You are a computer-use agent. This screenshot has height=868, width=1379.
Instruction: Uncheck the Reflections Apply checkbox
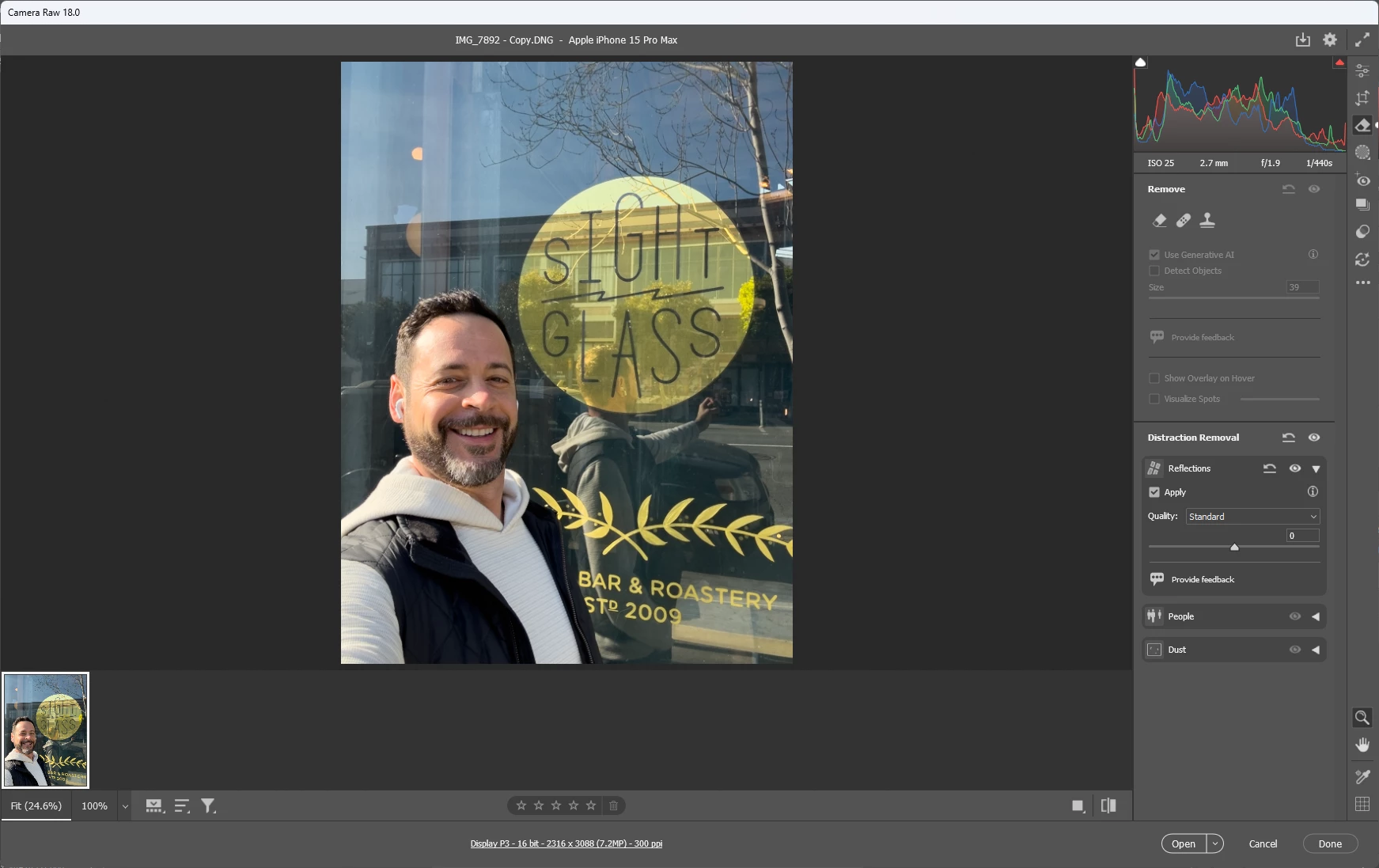point(1154,492)
